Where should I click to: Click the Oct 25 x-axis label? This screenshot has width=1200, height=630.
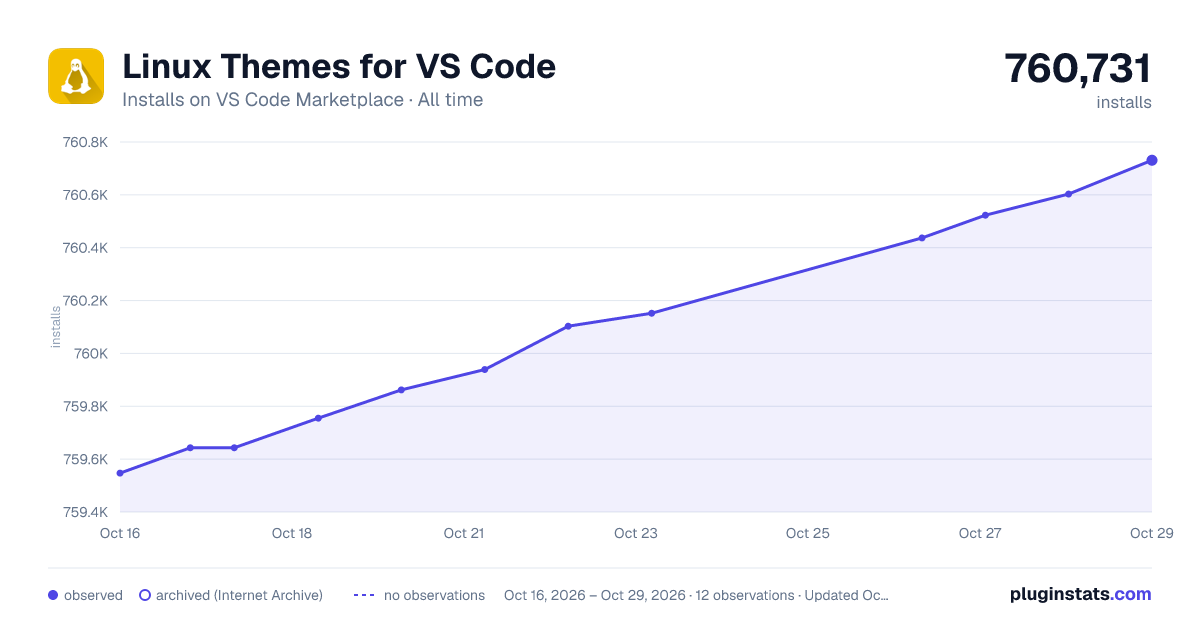coord(808,533)
